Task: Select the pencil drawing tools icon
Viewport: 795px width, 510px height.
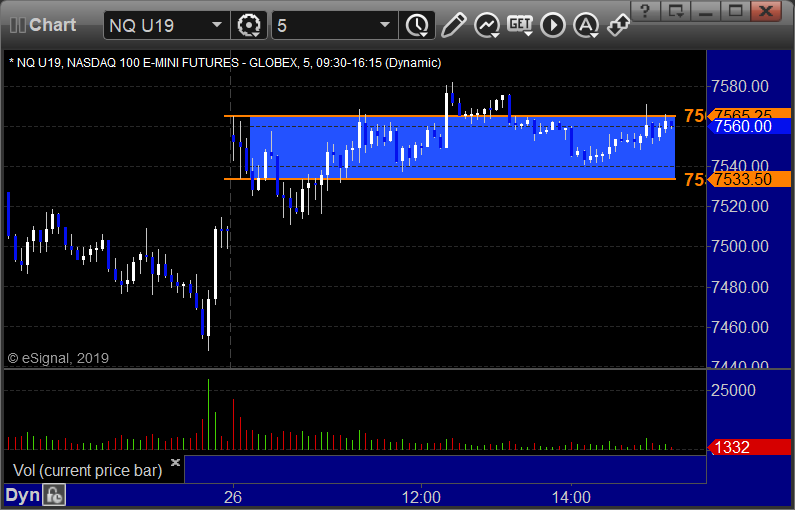Action: (x=453, y=25)
